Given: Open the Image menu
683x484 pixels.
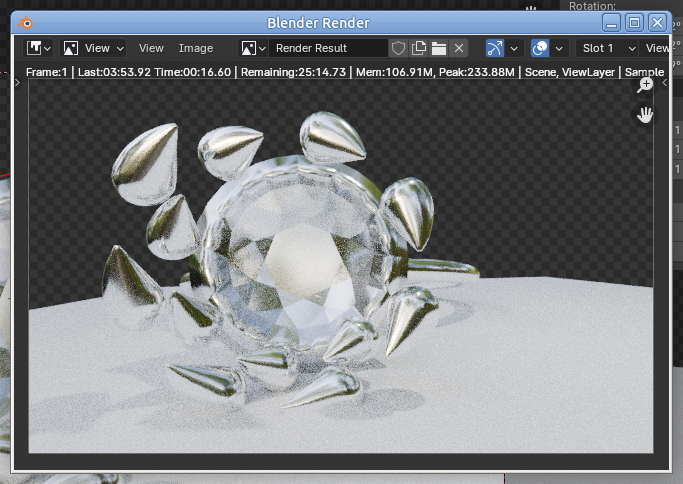Looking at the screenshot, I should pos(196,48).
